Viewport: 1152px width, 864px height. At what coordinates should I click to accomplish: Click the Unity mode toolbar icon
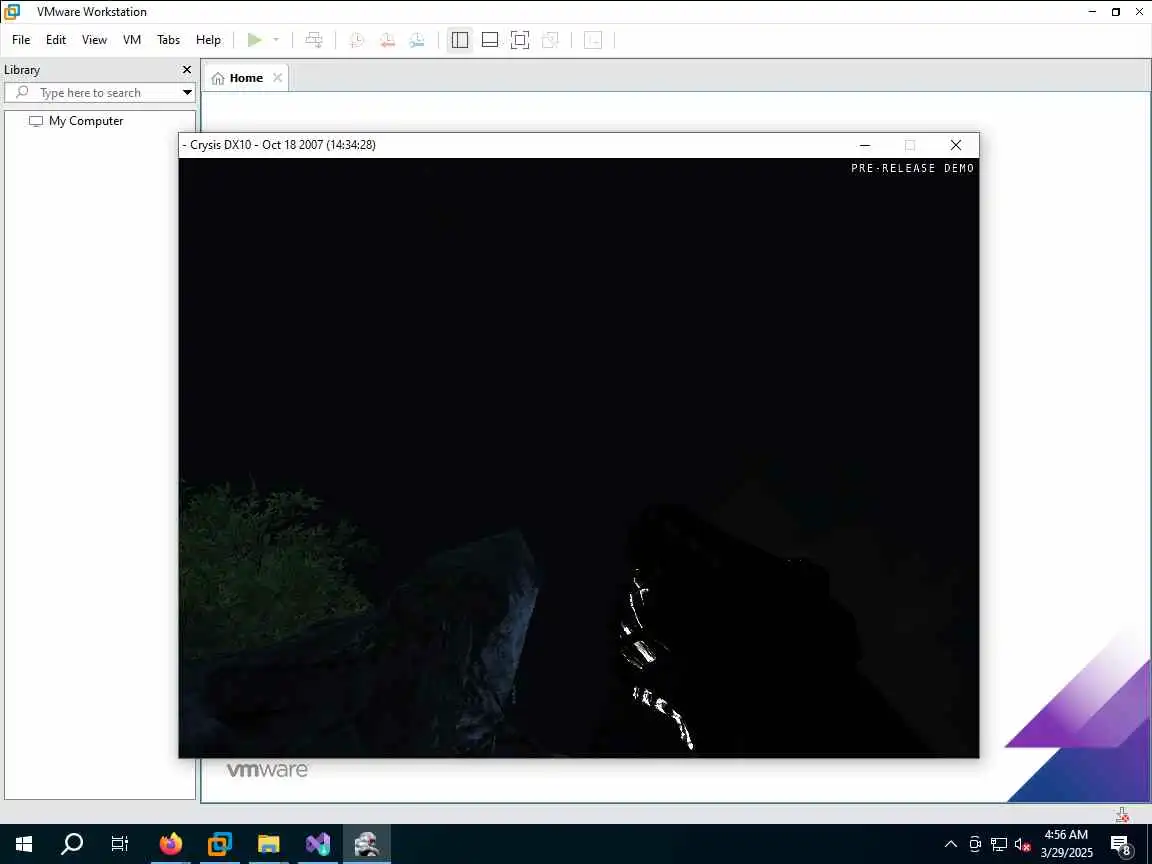tap(550, 40)
